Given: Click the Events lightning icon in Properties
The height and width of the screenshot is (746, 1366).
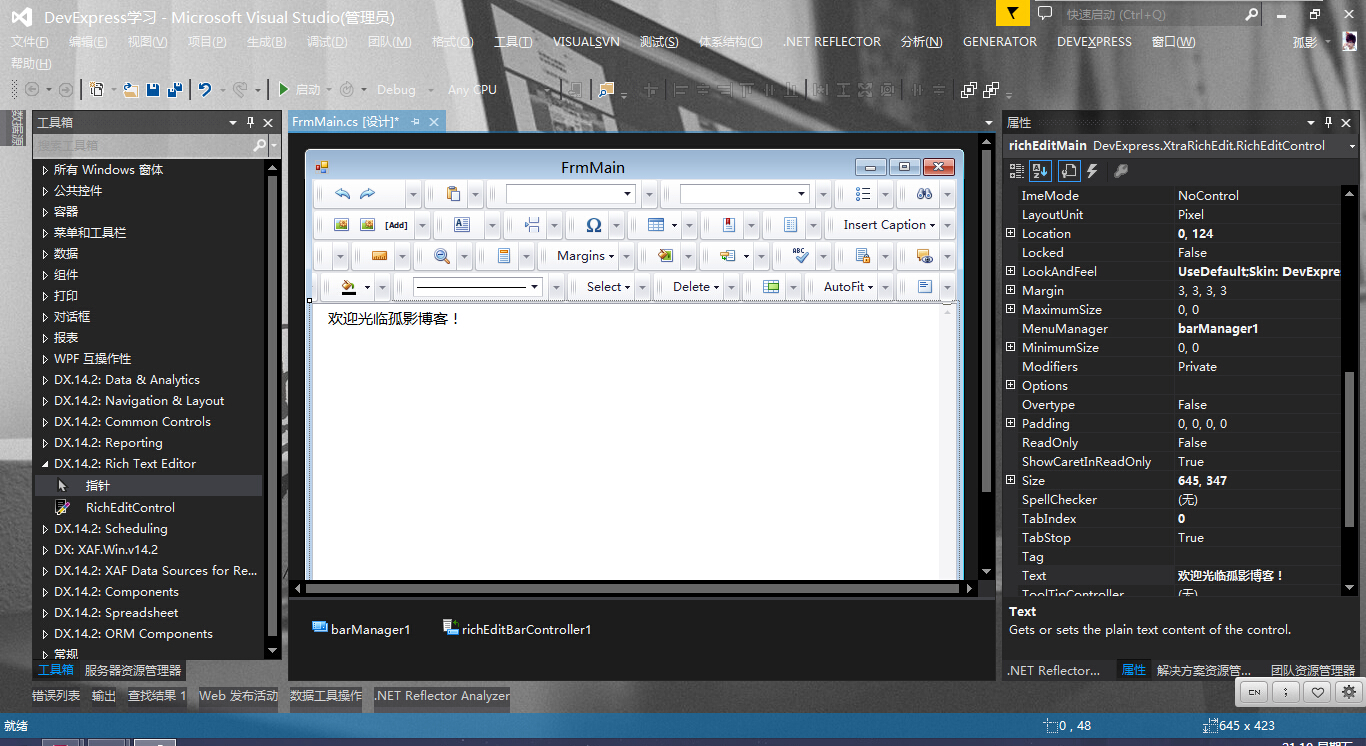Looking at the screenshot, I should pyautogui.click(x=1092, y=171).
